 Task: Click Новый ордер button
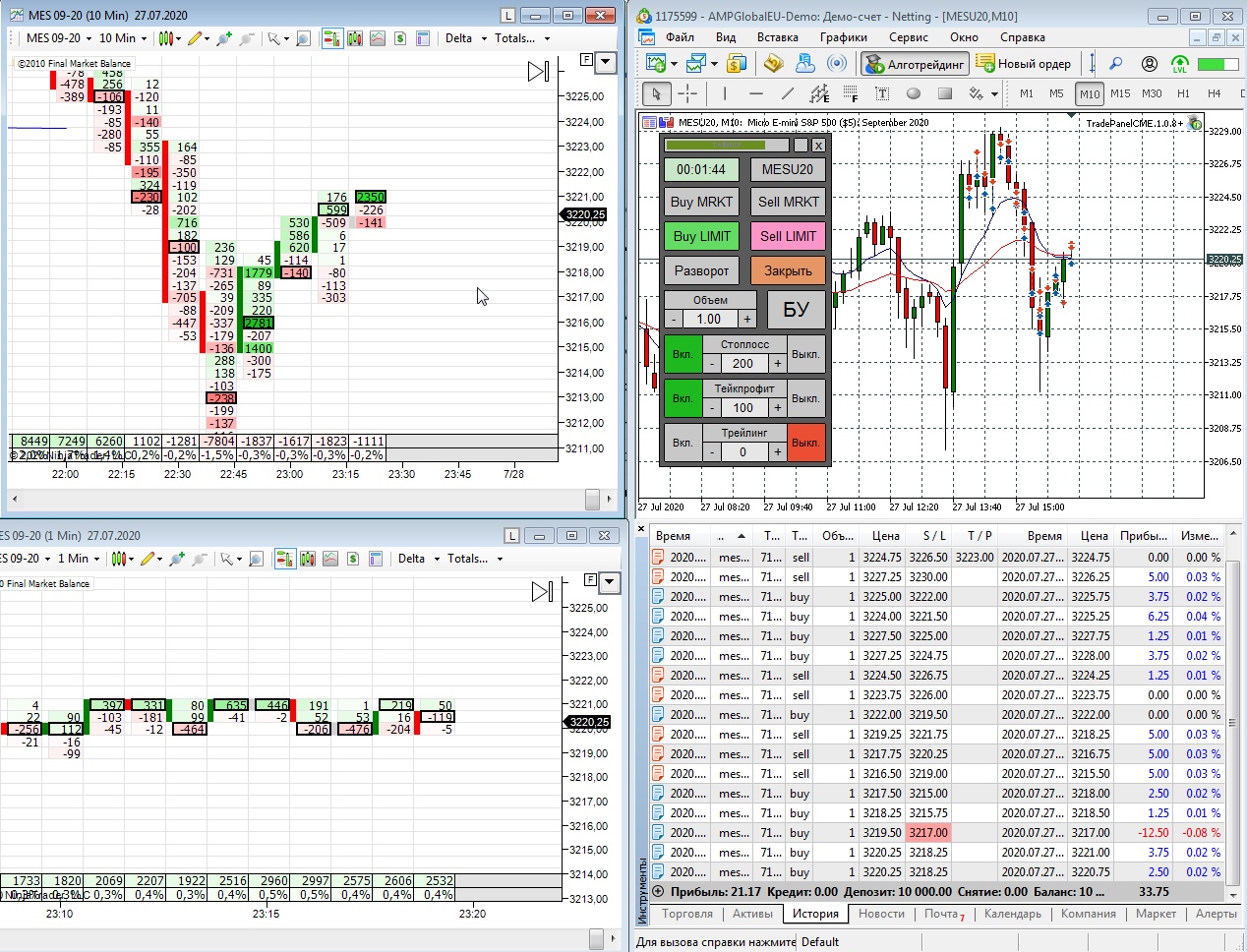1024,64
